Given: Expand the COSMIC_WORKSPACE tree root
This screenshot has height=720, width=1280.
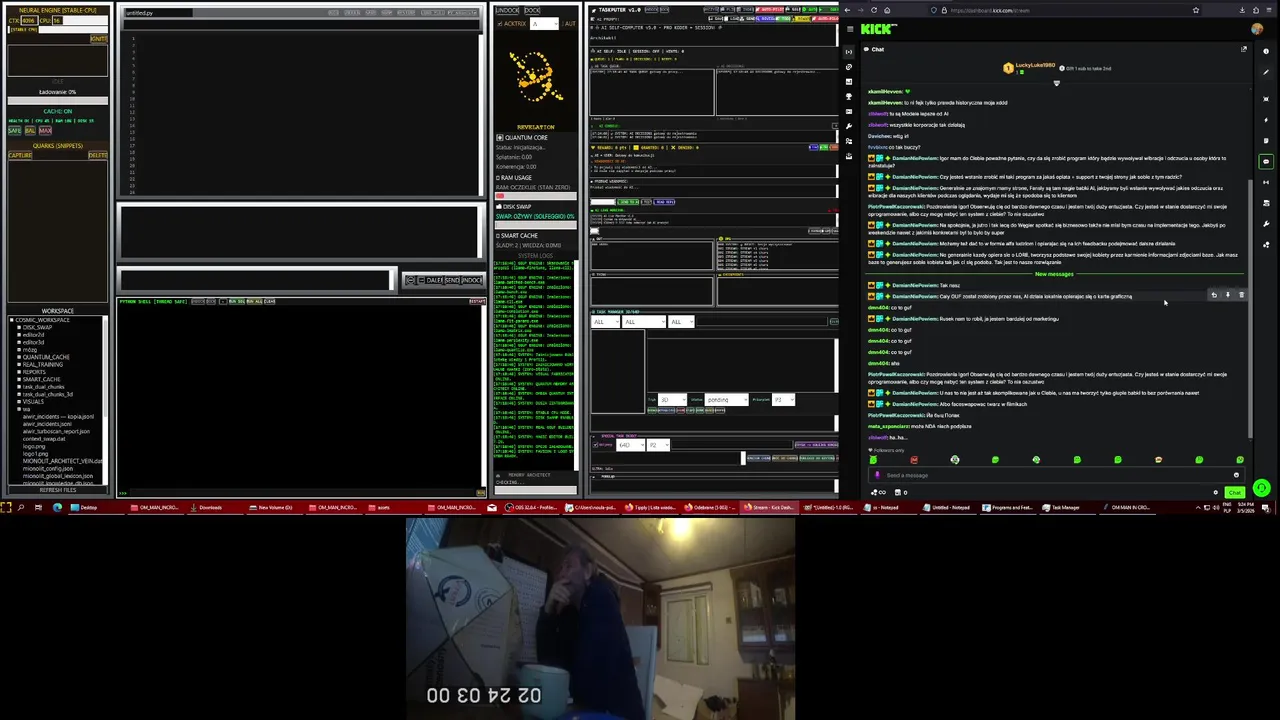Looking at the screenshot, I should point(12,320).
